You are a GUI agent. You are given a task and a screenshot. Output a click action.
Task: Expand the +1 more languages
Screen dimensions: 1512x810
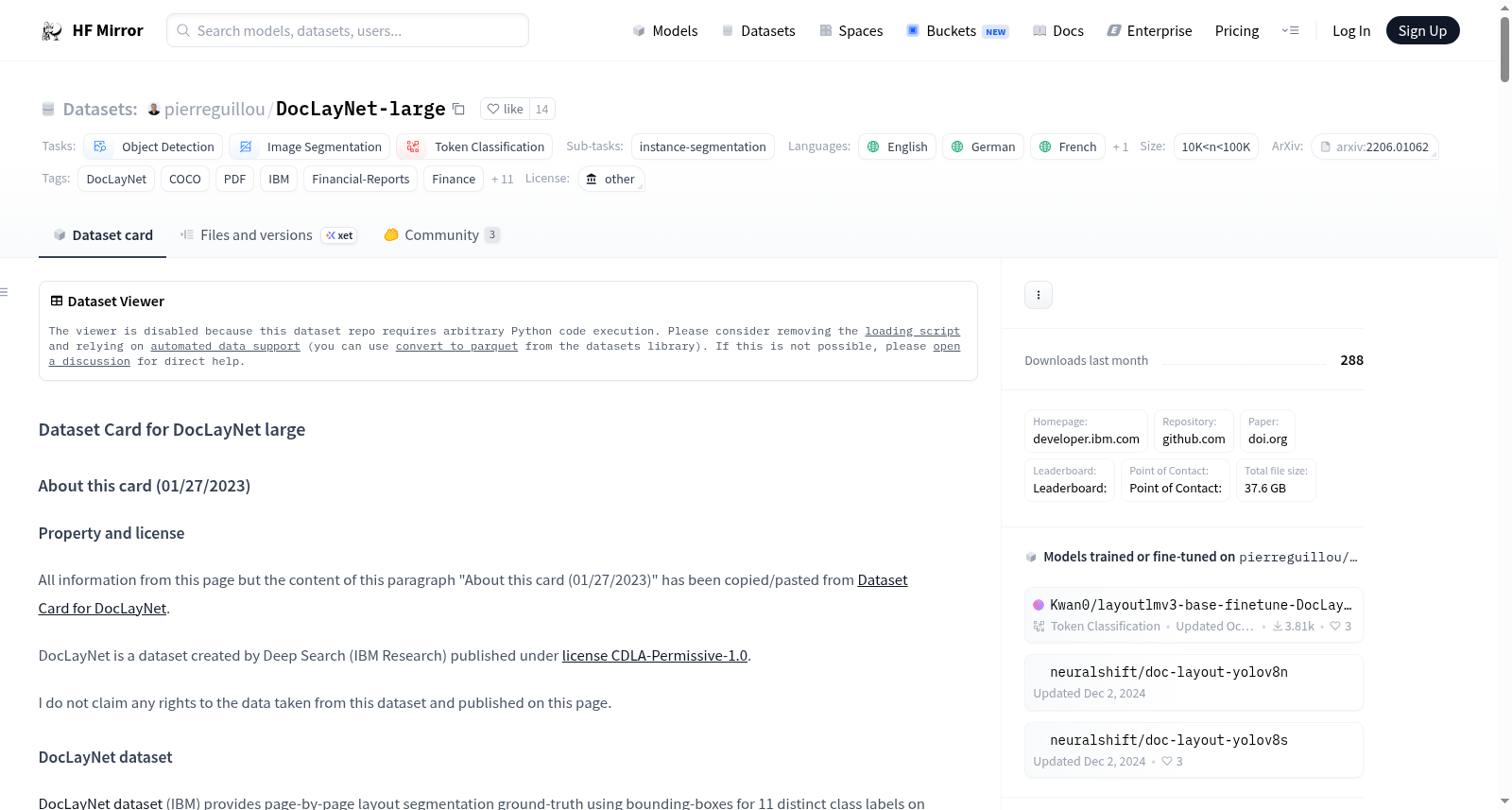1121,146
